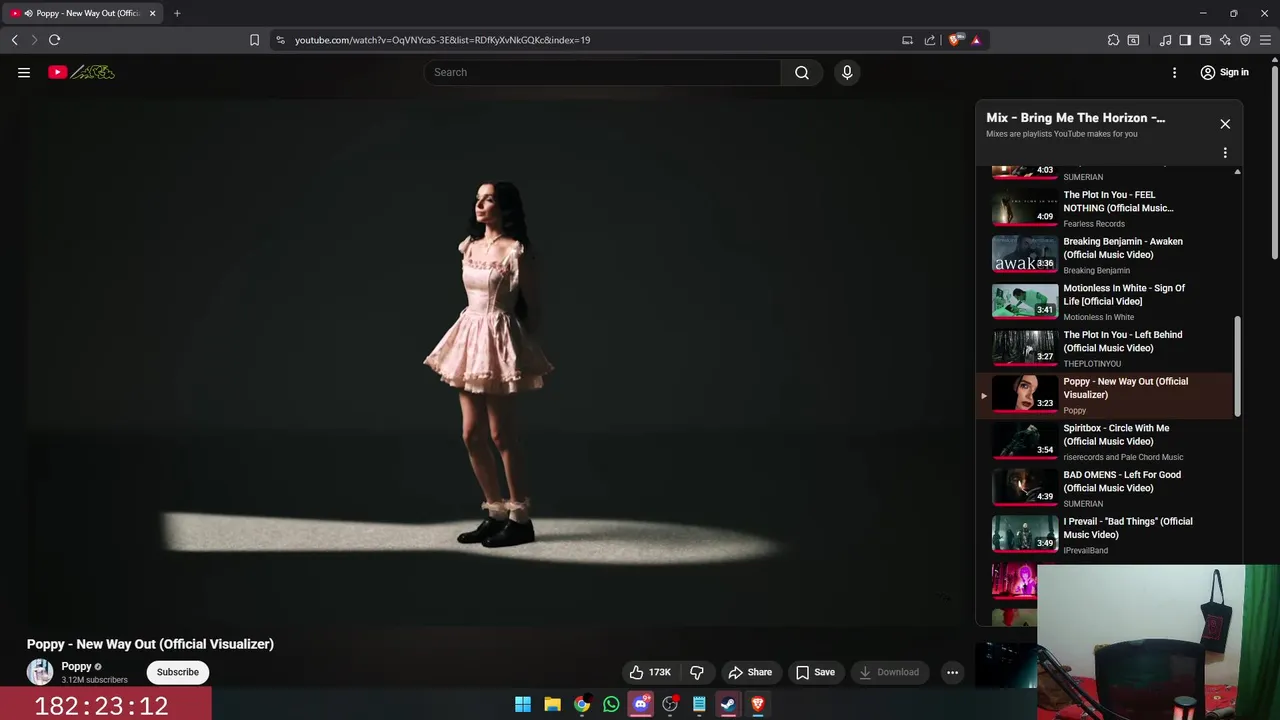Open Brave VPN shield icon
The image size is (1280, 720).
pos(1245,40)
